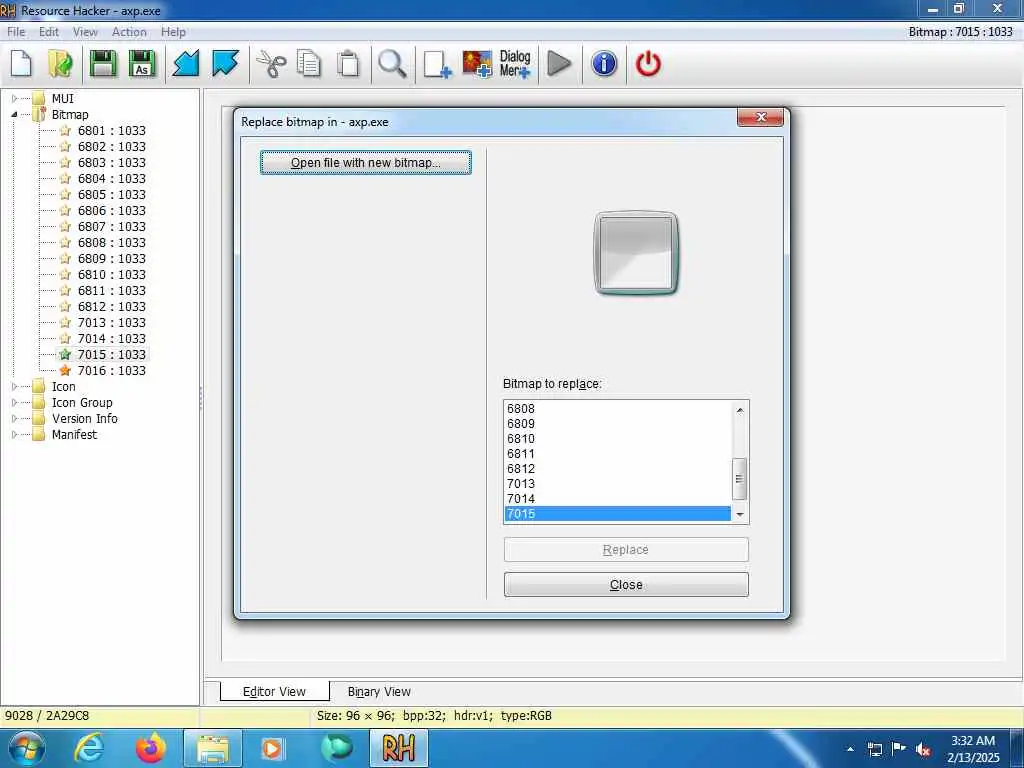Click the bitmap list scroll up arrow
The image size is (1024, 768).
click(739, 410)
